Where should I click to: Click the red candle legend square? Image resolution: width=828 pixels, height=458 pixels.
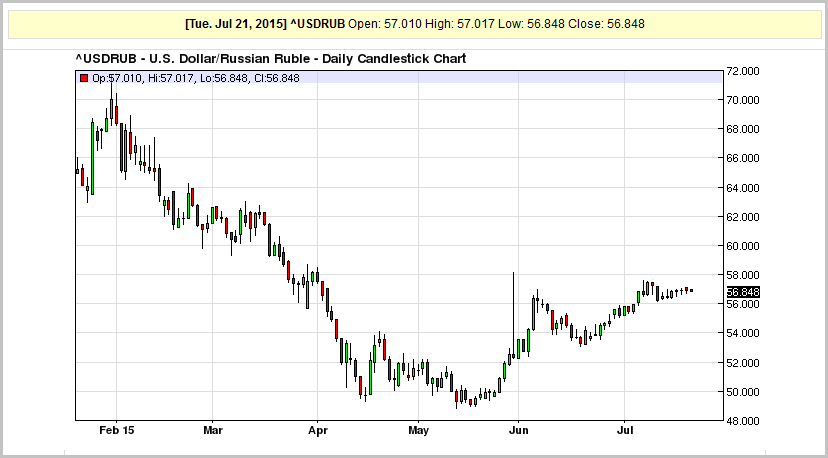tap(83, 78)
